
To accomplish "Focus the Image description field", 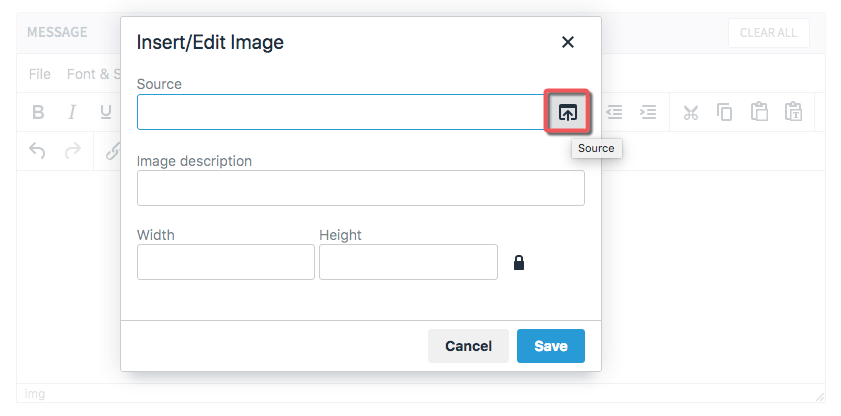I will (x=360, y=188).
